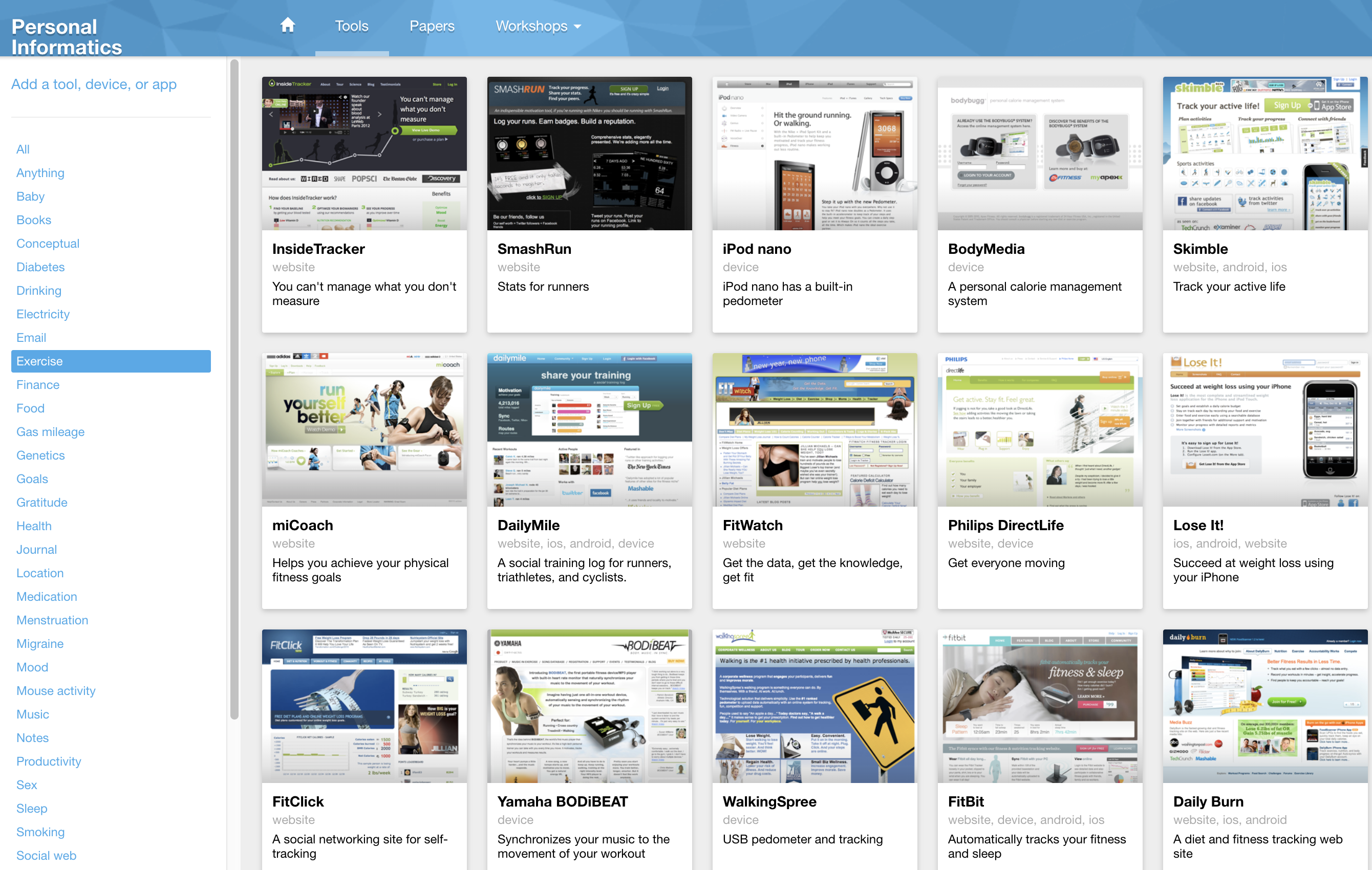The image size is (1372, 870).
Task: Select the Gratitude category
Action: point(41,503)
